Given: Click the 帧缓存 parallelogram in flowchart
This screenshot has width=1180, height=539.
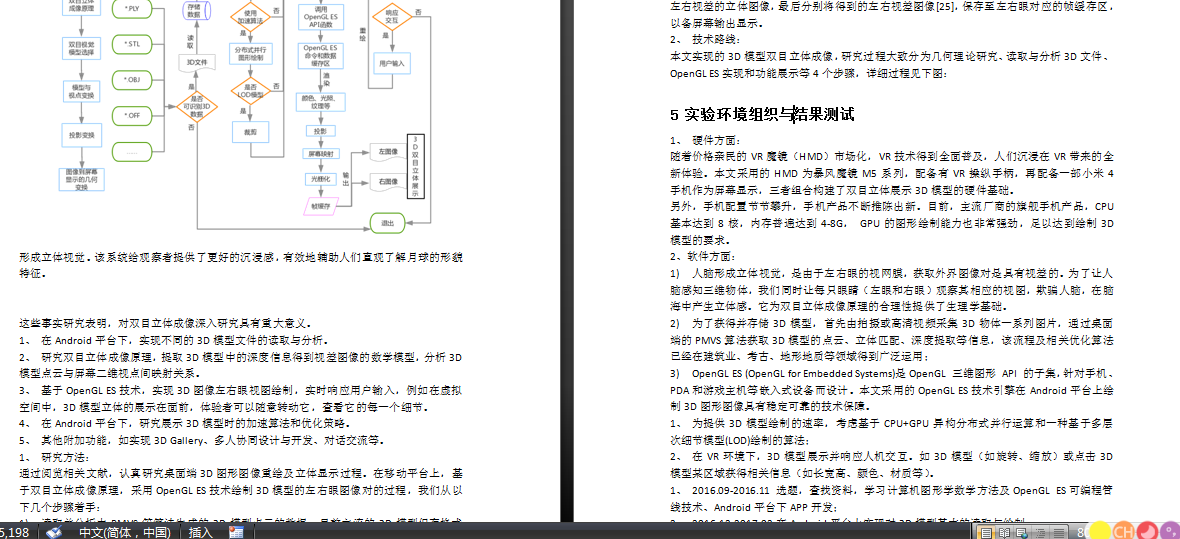Looking at the screenshot, I should click(x=322, y=205).
